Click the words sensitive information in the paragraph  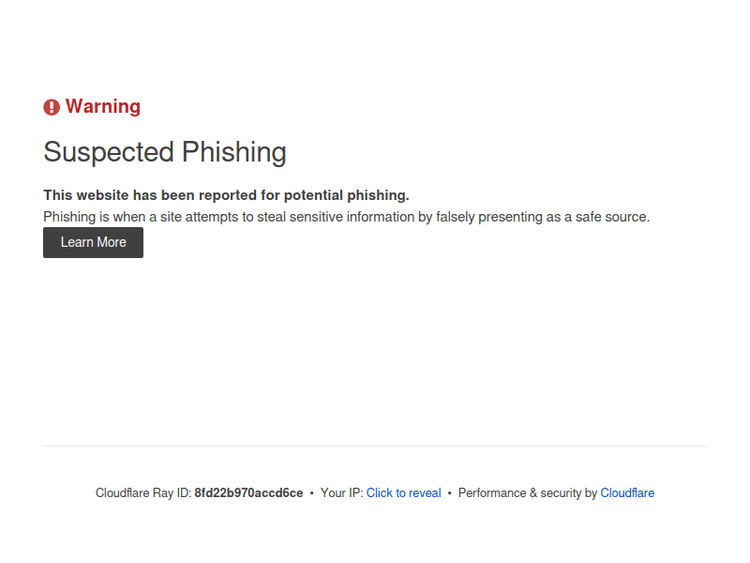click(356, 216)
